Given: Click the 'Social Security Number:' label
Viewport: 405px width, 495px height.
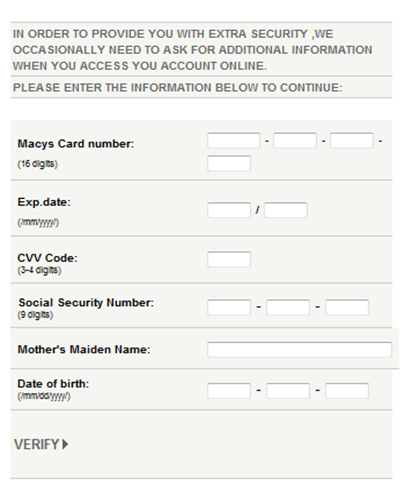Looking at the screenshot, I should (86, 303).
